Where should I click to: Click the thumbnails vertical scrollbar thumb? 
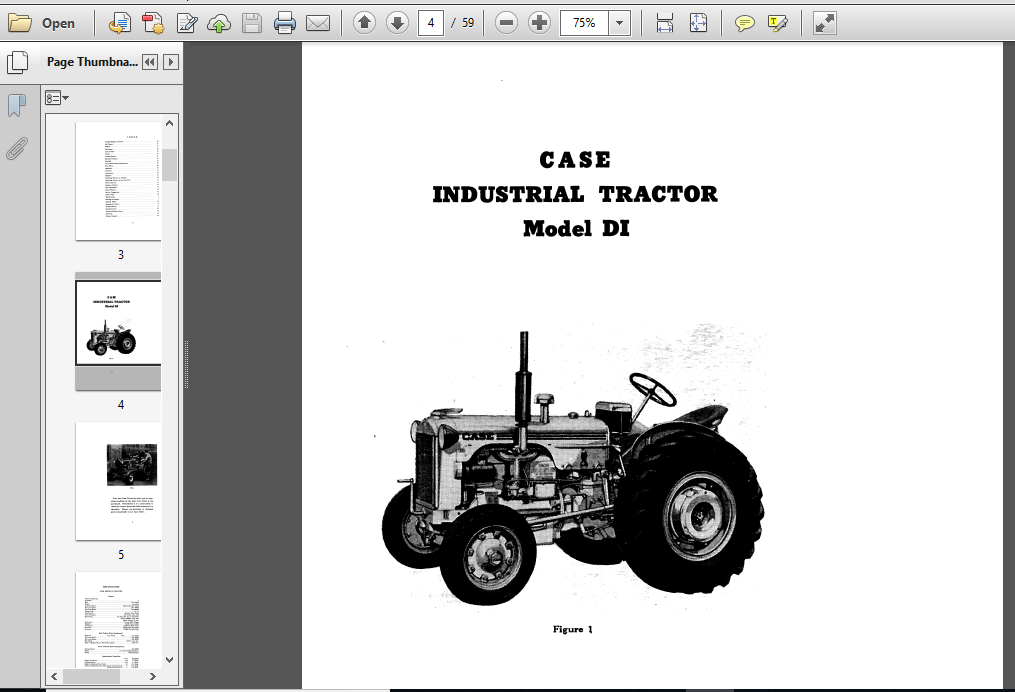click(x=170, y=165)
